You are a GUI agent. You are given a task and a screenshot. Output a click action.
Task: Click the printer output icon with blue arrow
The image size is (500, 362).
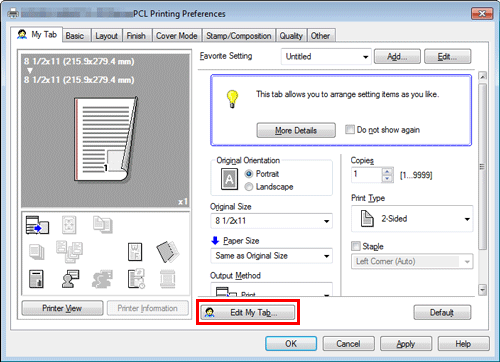37,225
